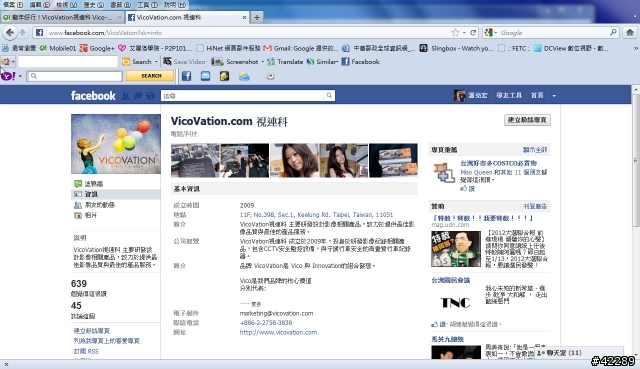The height and width of the screenshot is (369, 640).
Task: Open the third menu bar item
Action: pyautogui.click(x=67, y=5)
